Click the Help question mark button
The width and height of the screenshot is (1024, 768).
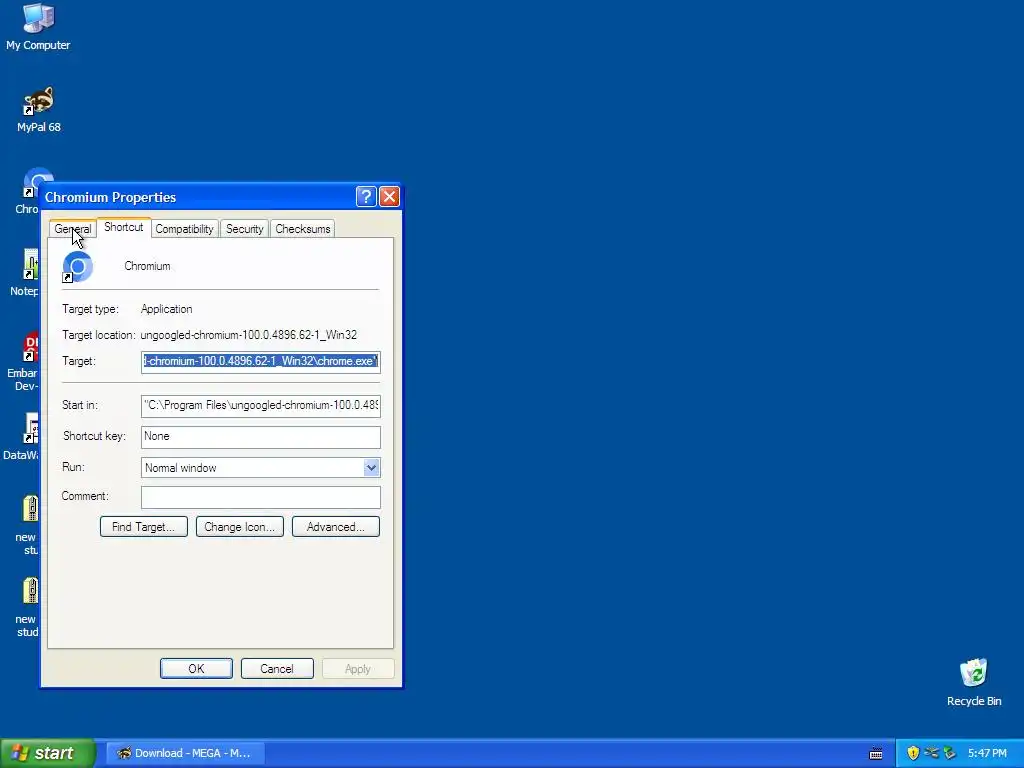[366, 197]
